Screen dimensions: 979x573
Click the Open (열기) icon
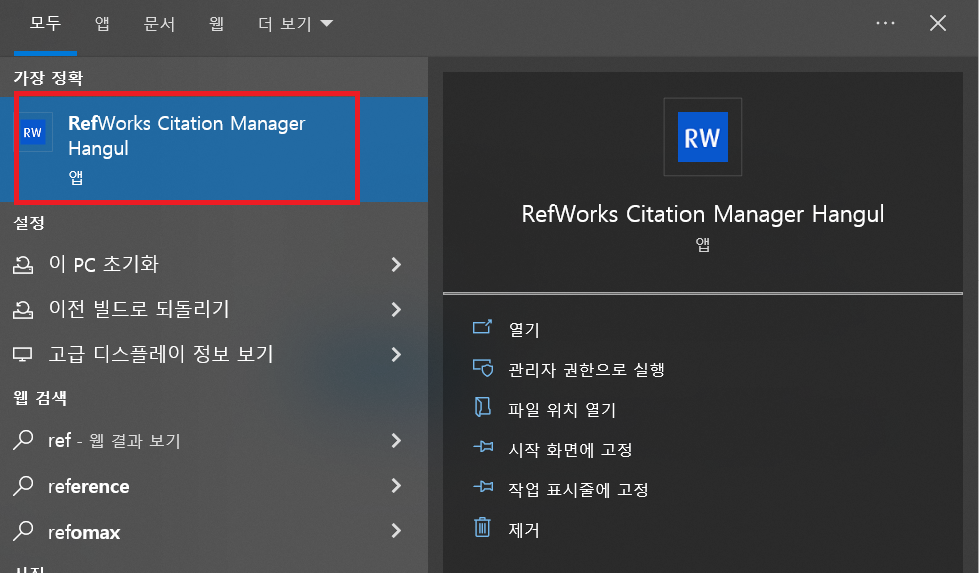point(483,328)
